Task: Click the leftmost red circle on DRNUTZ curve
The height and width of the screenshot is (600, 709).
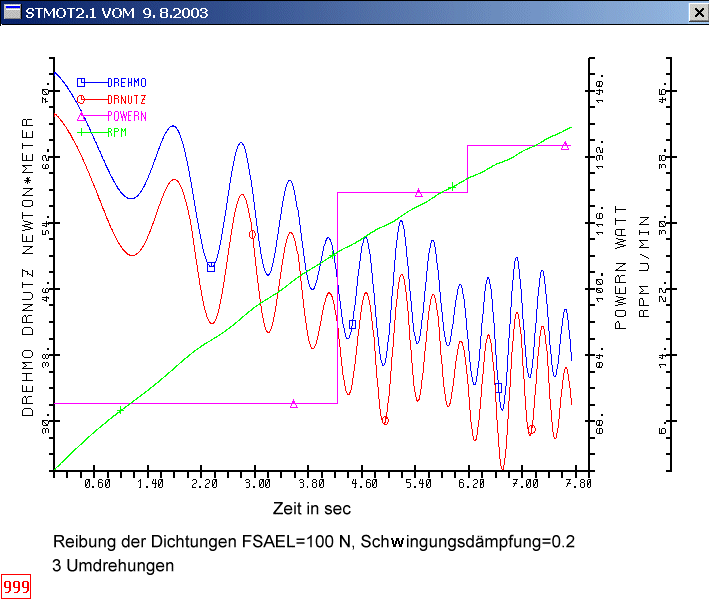Action: pyautogui.click(x=252, y=234)
